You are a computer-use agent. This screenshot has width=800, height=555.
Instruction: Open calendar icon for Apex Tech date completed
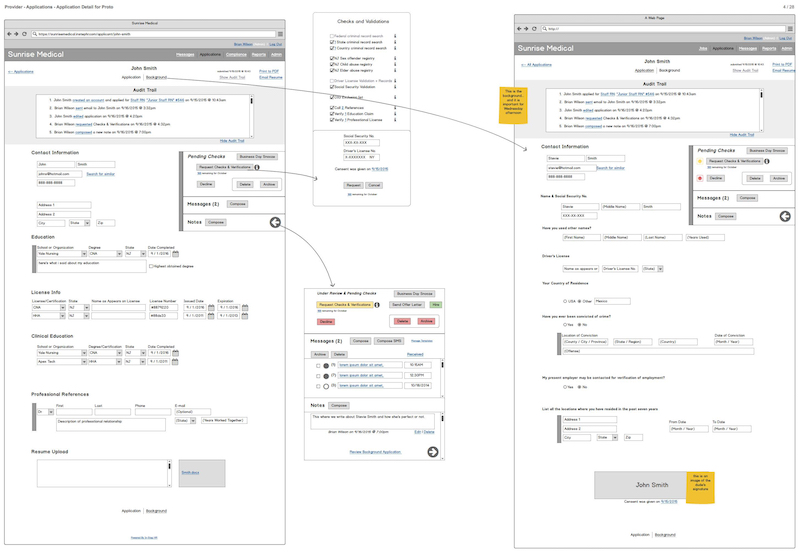175,362
